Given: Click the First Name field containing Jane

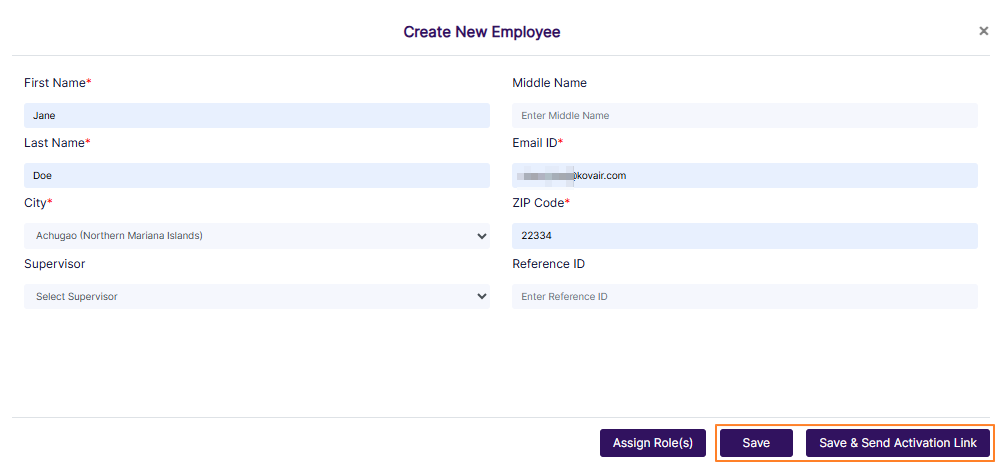Looking at the screenshot, I should click(x=256, y=116).
